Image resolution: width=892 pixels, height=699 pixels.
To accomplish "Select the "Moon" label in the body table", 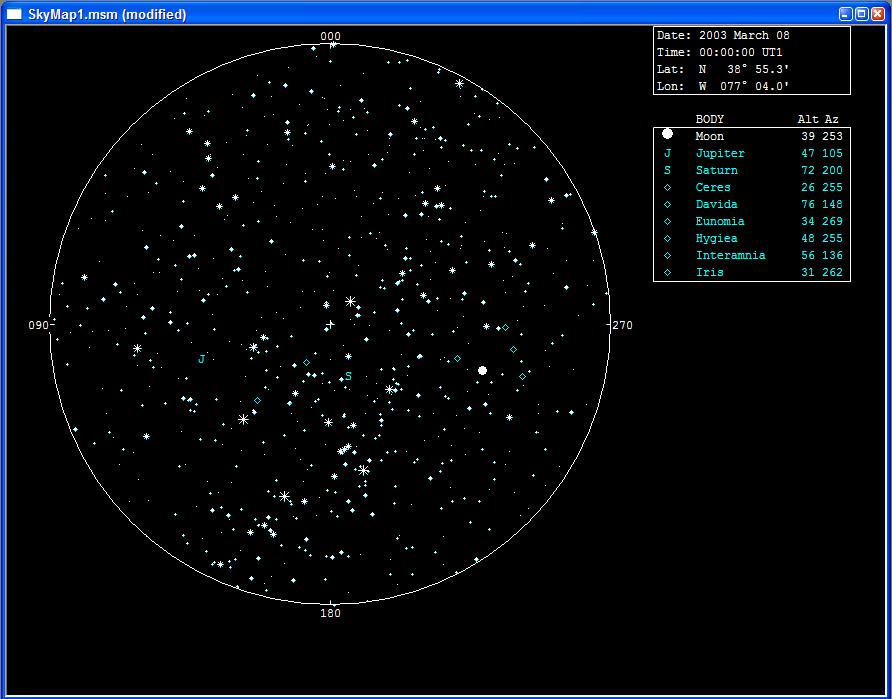I will click(x=709, y=135).
